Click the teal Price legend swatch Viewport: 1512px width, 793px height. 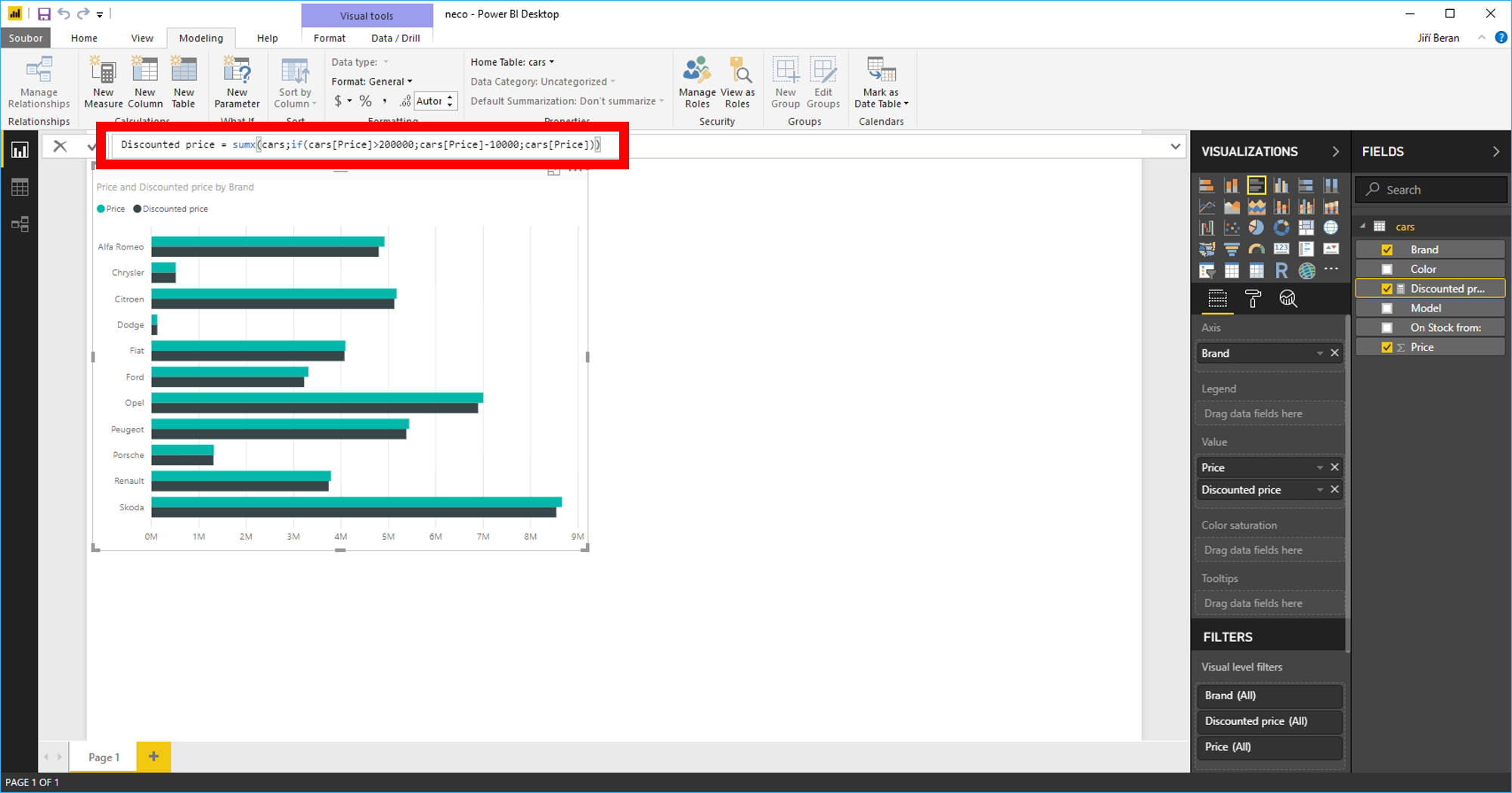click(101, 209)
